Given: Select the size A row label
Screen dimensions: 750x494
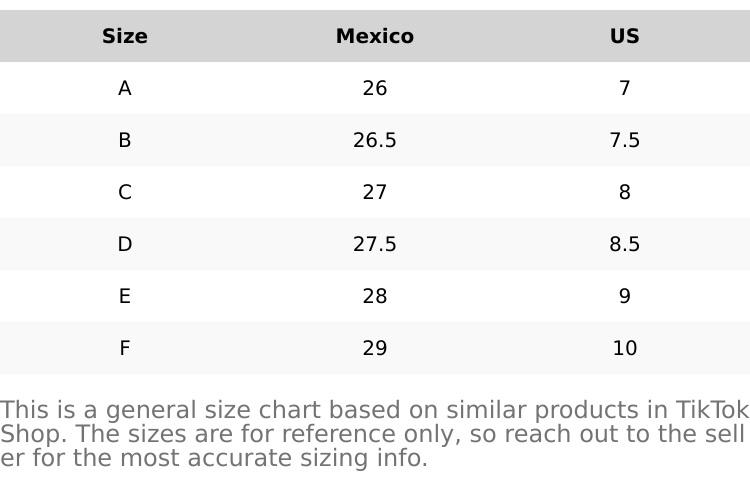Looking at the screenshot, I should click(x=125, y=89).
